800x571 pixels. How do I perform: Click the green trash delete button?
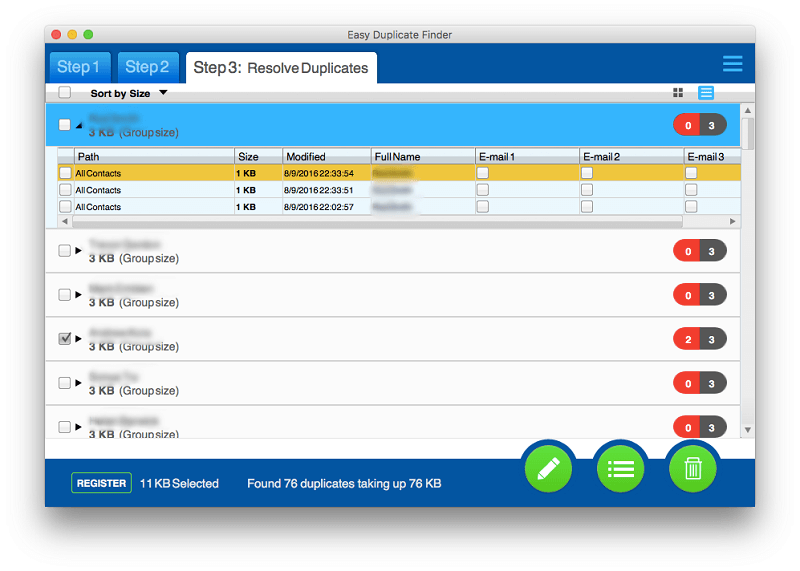[x=692, y=468]
